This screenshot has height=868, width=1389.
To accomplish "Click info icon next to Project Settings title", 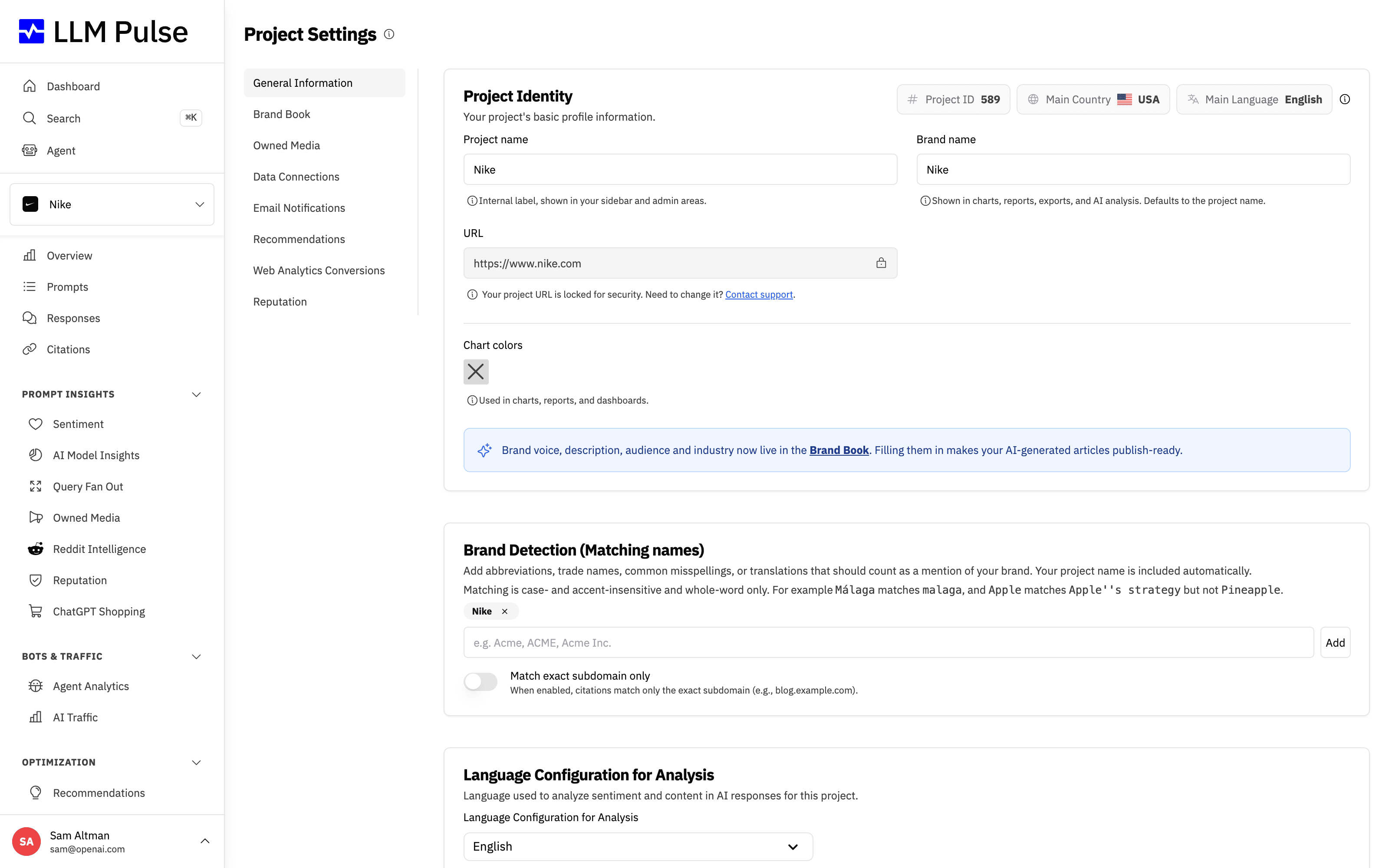I will coord(389,34).
